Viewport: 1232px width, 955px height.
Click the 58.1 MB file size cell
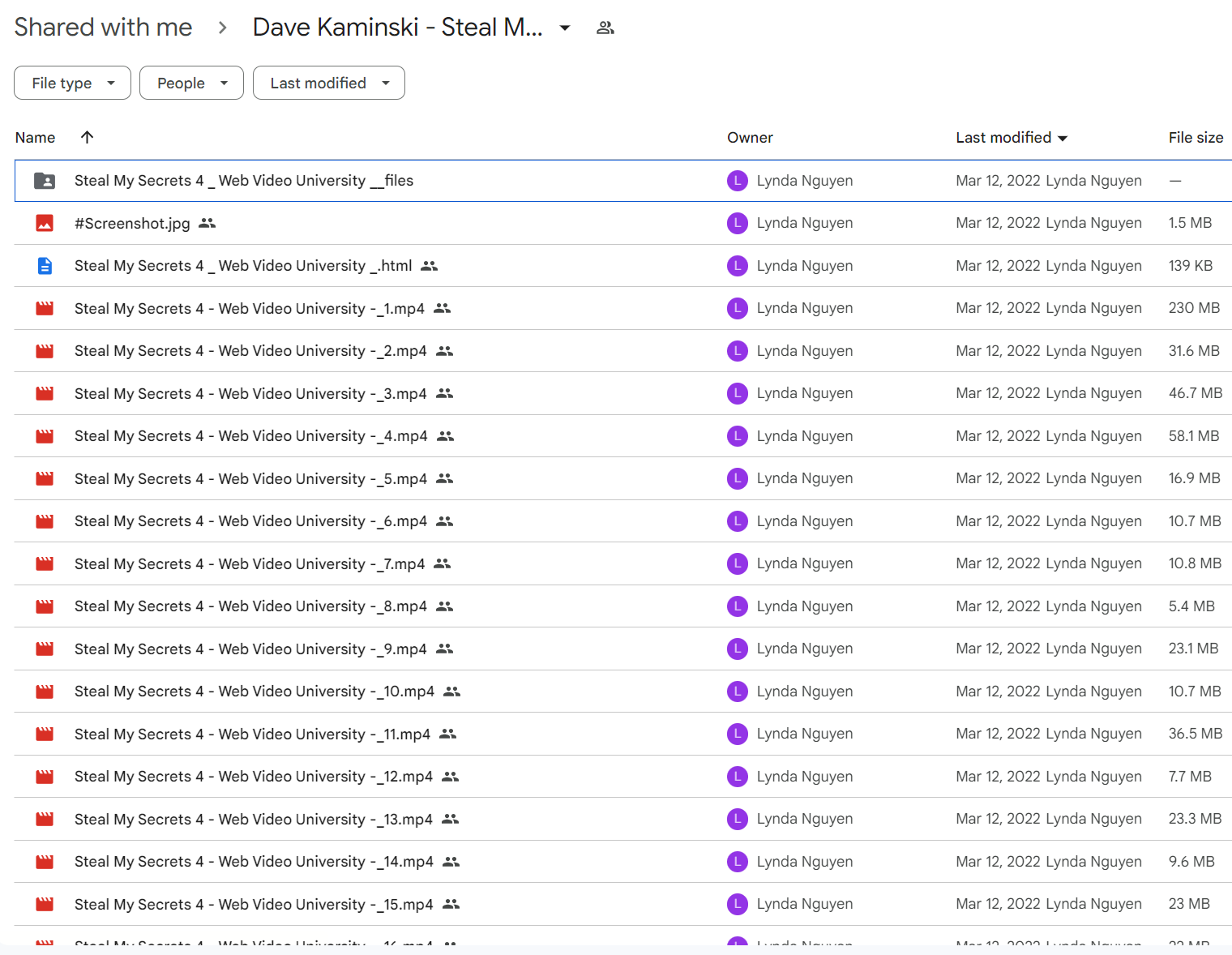point(1194,436)
